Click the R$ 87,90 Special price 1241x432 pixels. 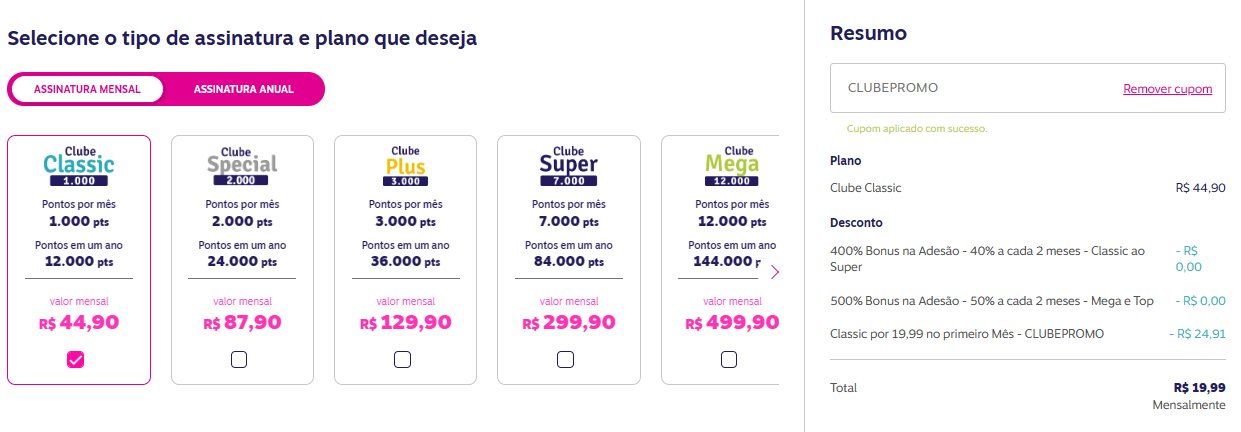coord(242,323)
